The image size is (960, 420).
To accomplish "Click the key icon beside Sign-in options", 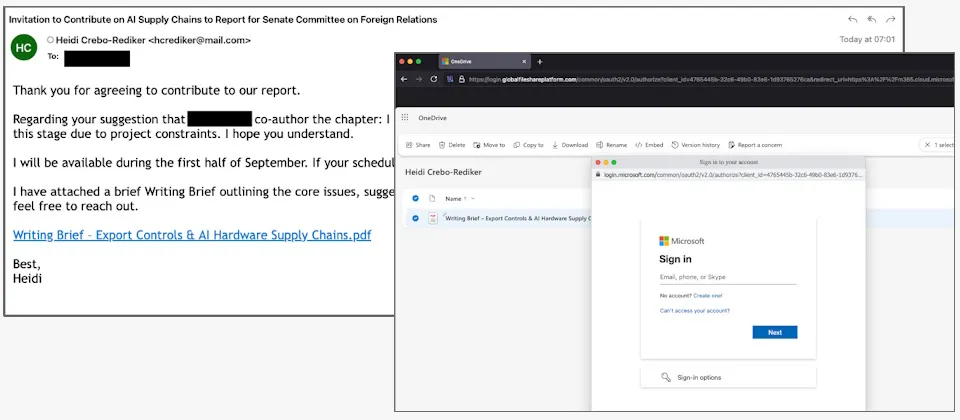I will tap(666, 377).
